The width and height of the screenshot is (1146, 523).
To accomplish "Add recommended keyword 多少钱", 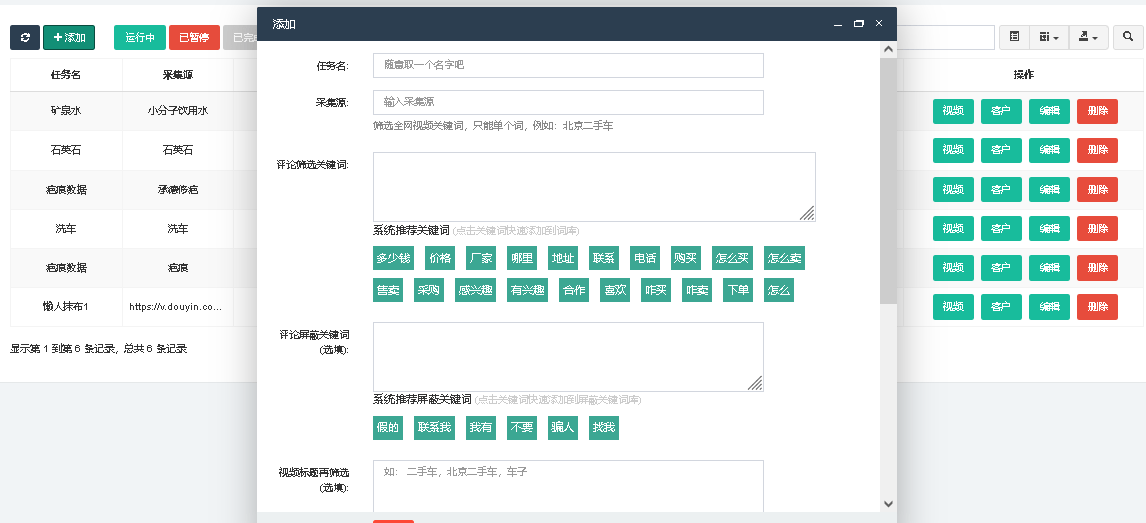I will pos(394,258).
